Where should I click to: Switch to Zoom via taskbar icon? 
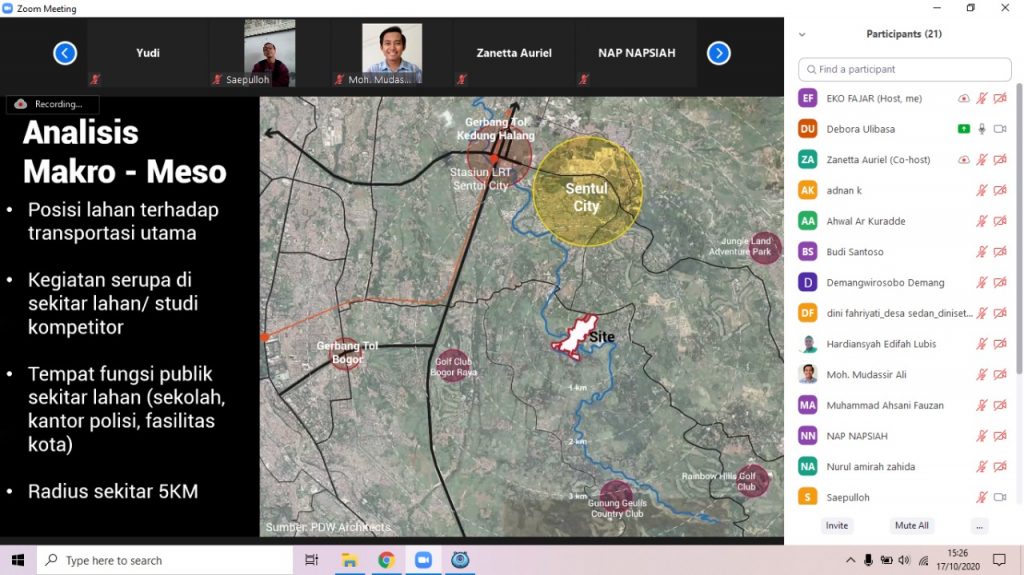[x=423, y=560]
